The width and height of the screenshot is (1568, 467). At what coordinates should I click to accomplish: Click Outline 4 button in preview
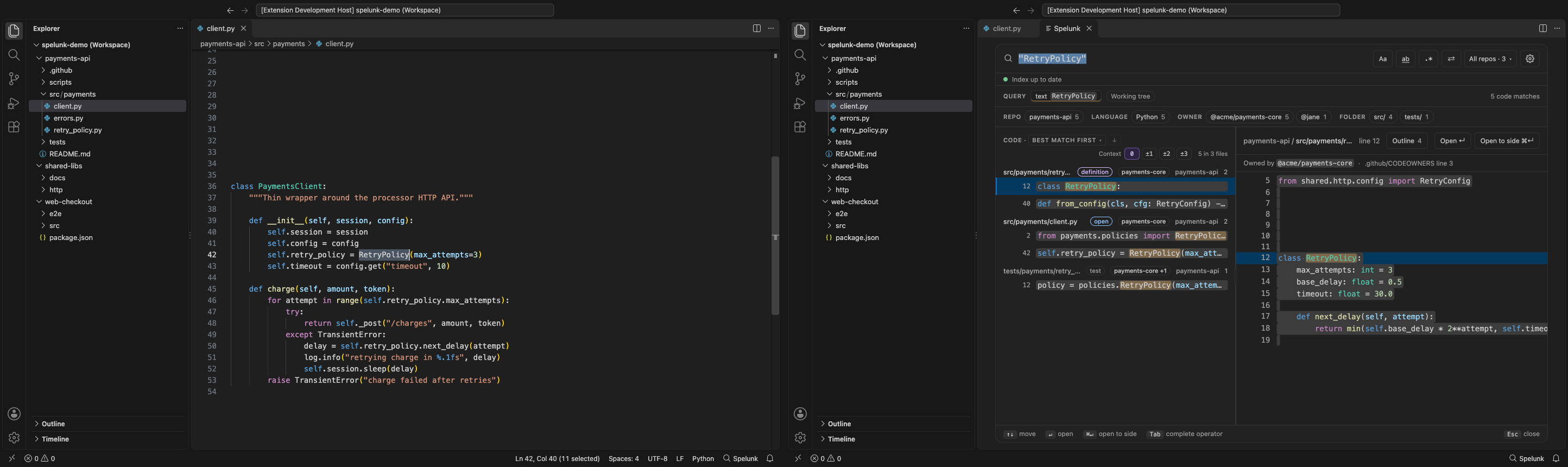point(1407,141)
